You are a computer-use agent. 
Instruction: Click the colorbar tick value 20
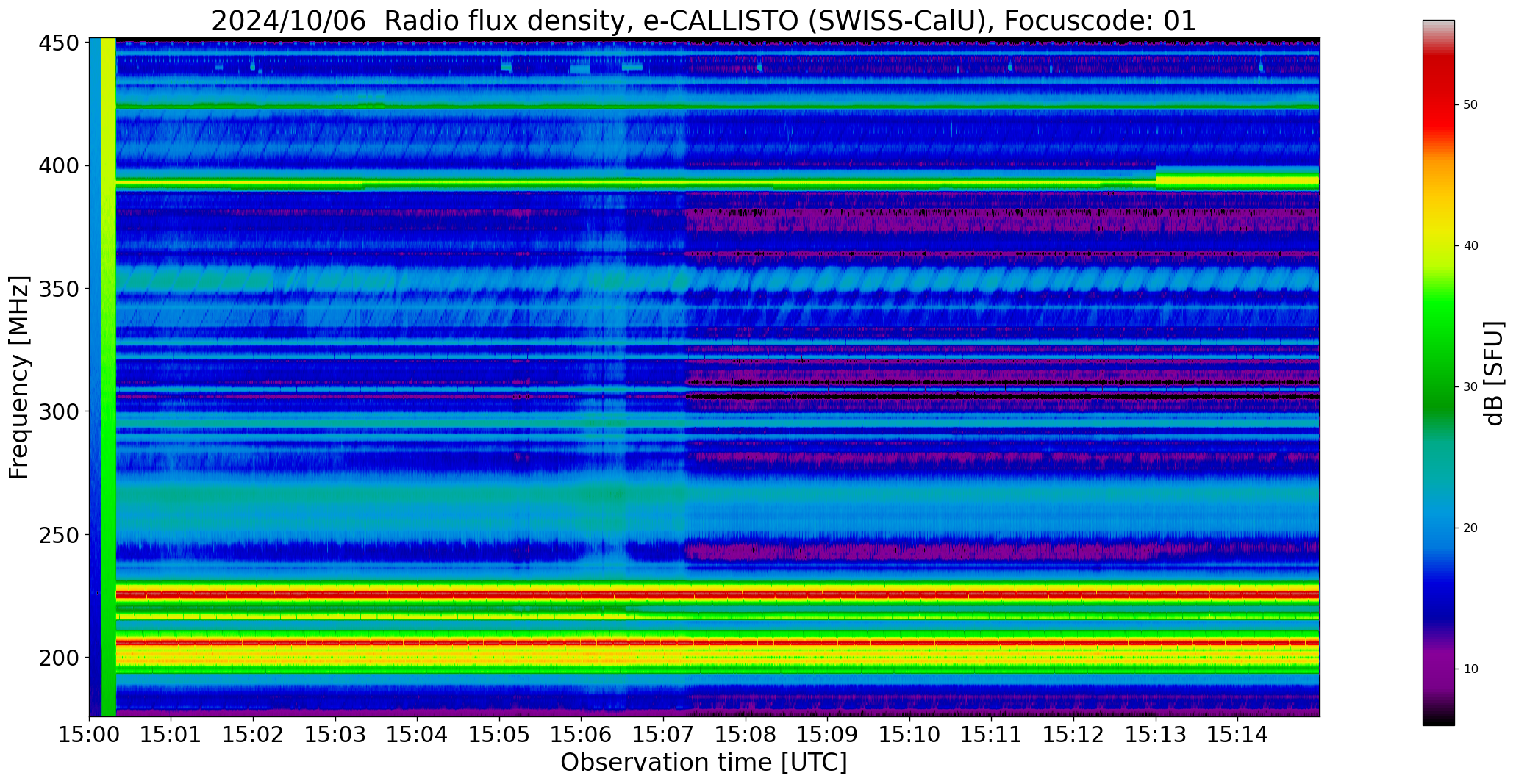(1470, 528)
